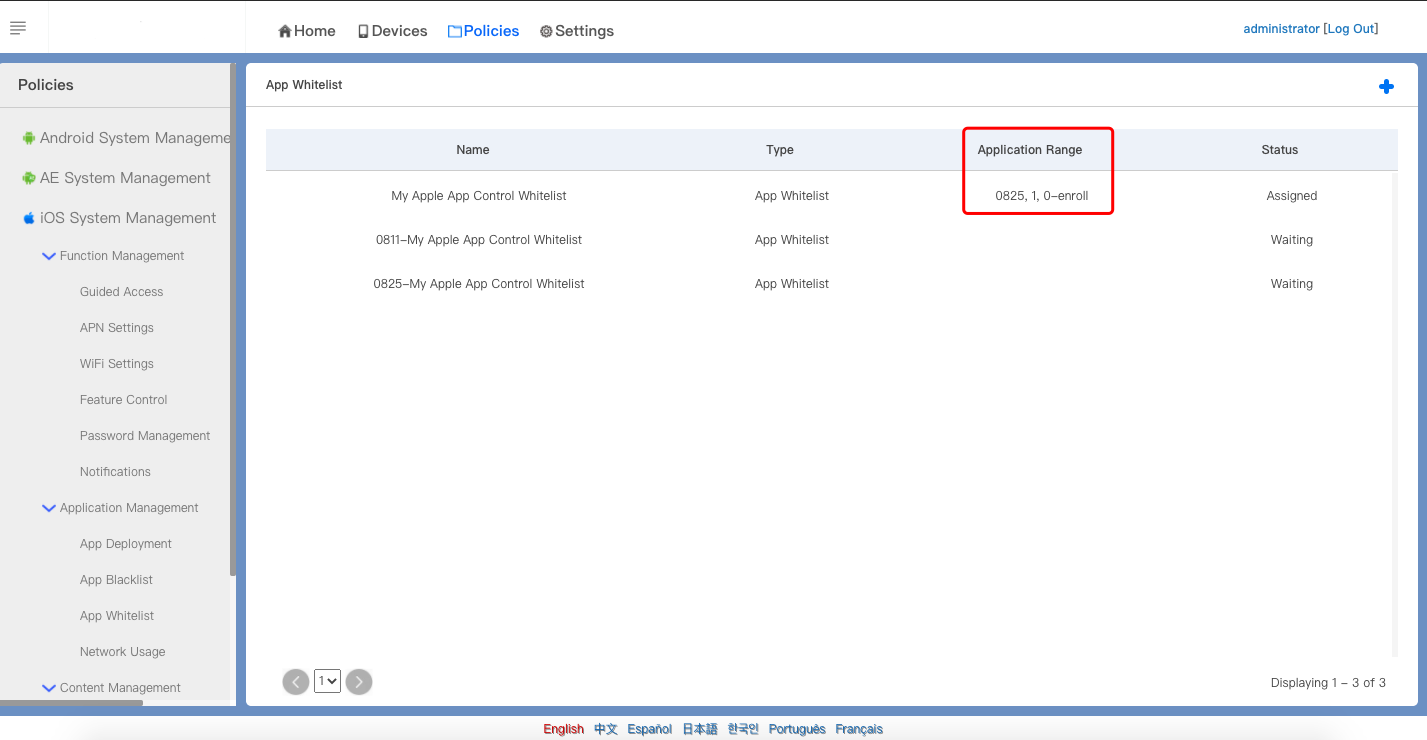Click the Log Out link

coord(1351,29)
